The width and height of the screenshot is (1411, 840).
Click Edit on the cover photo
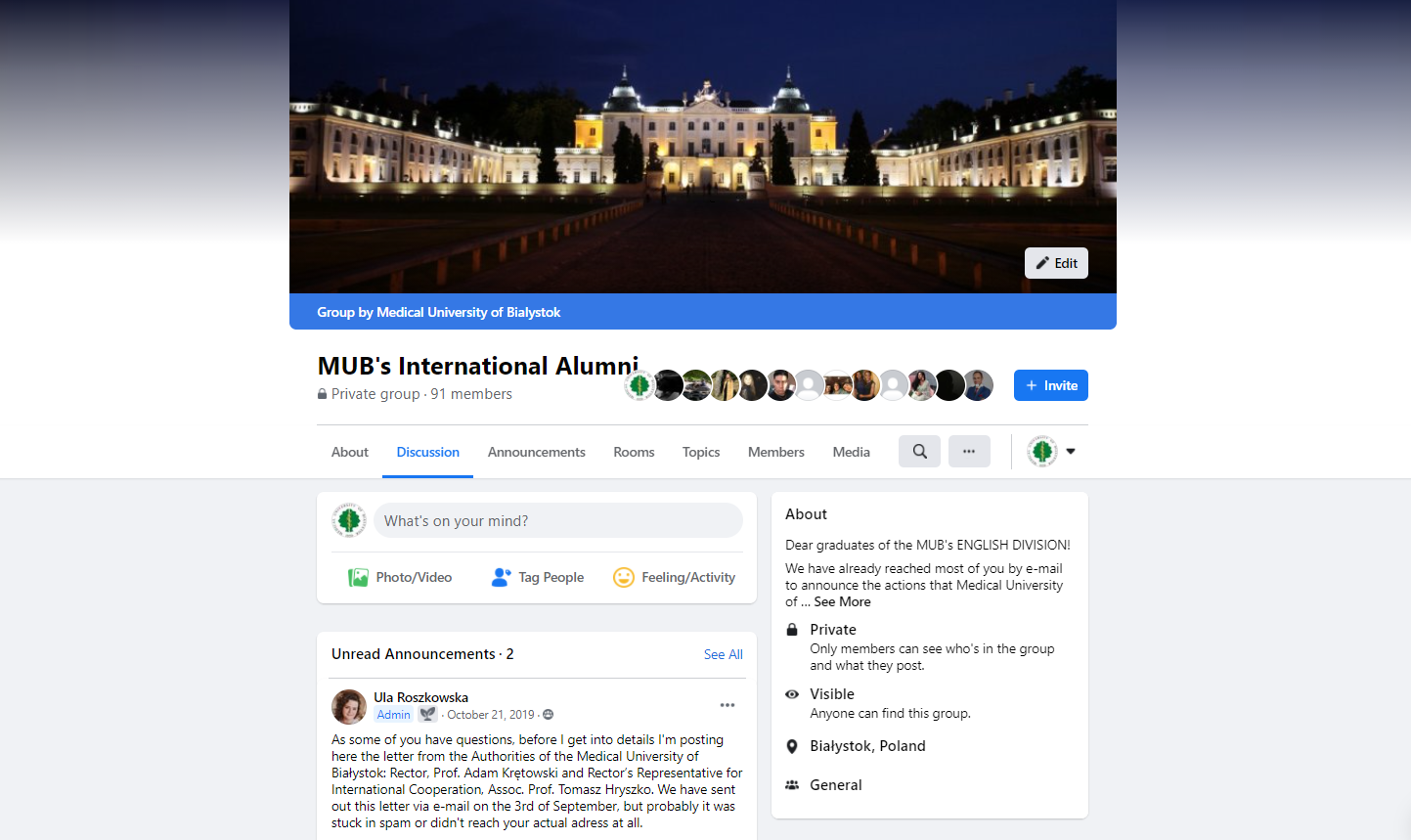[x=1056, y=263]
